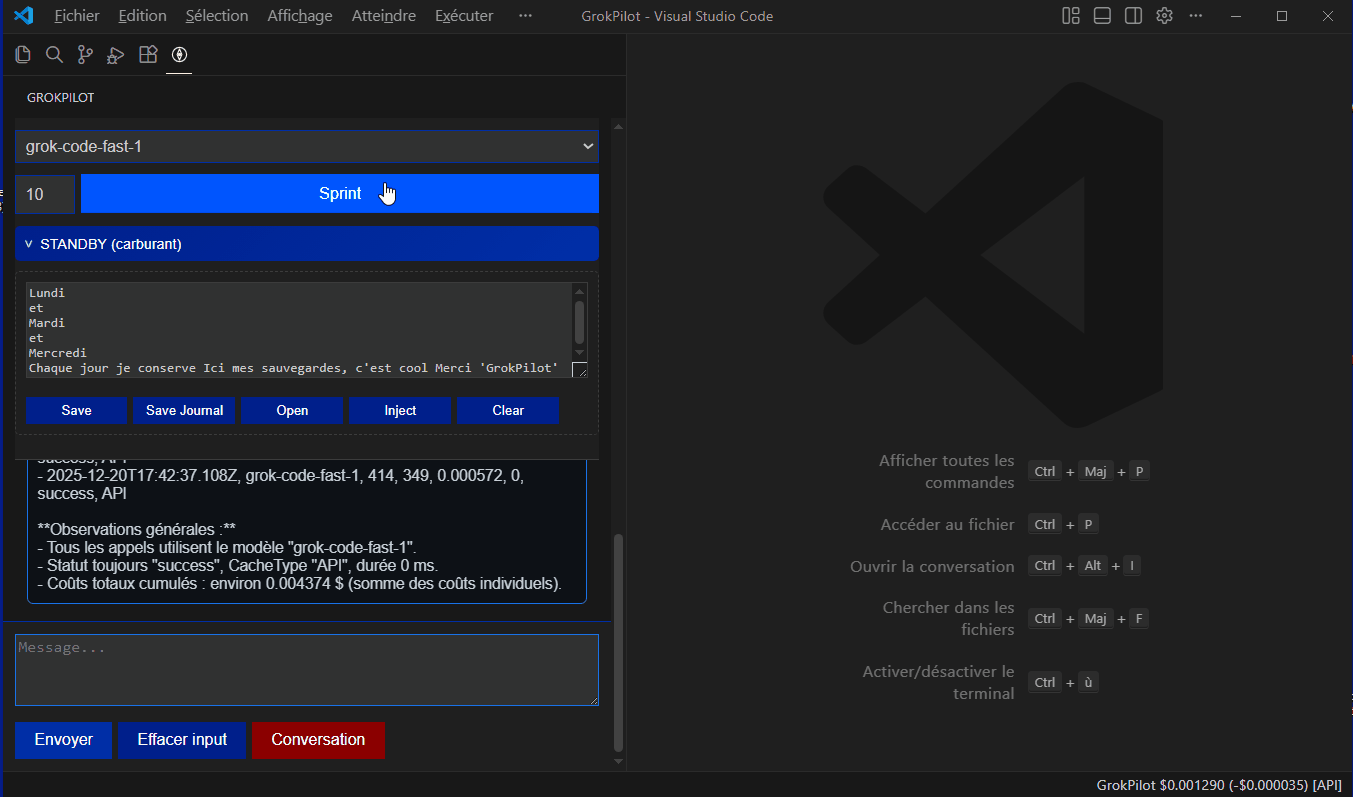
Task: Open the Explorer view icon
Action: coord(23,55)
